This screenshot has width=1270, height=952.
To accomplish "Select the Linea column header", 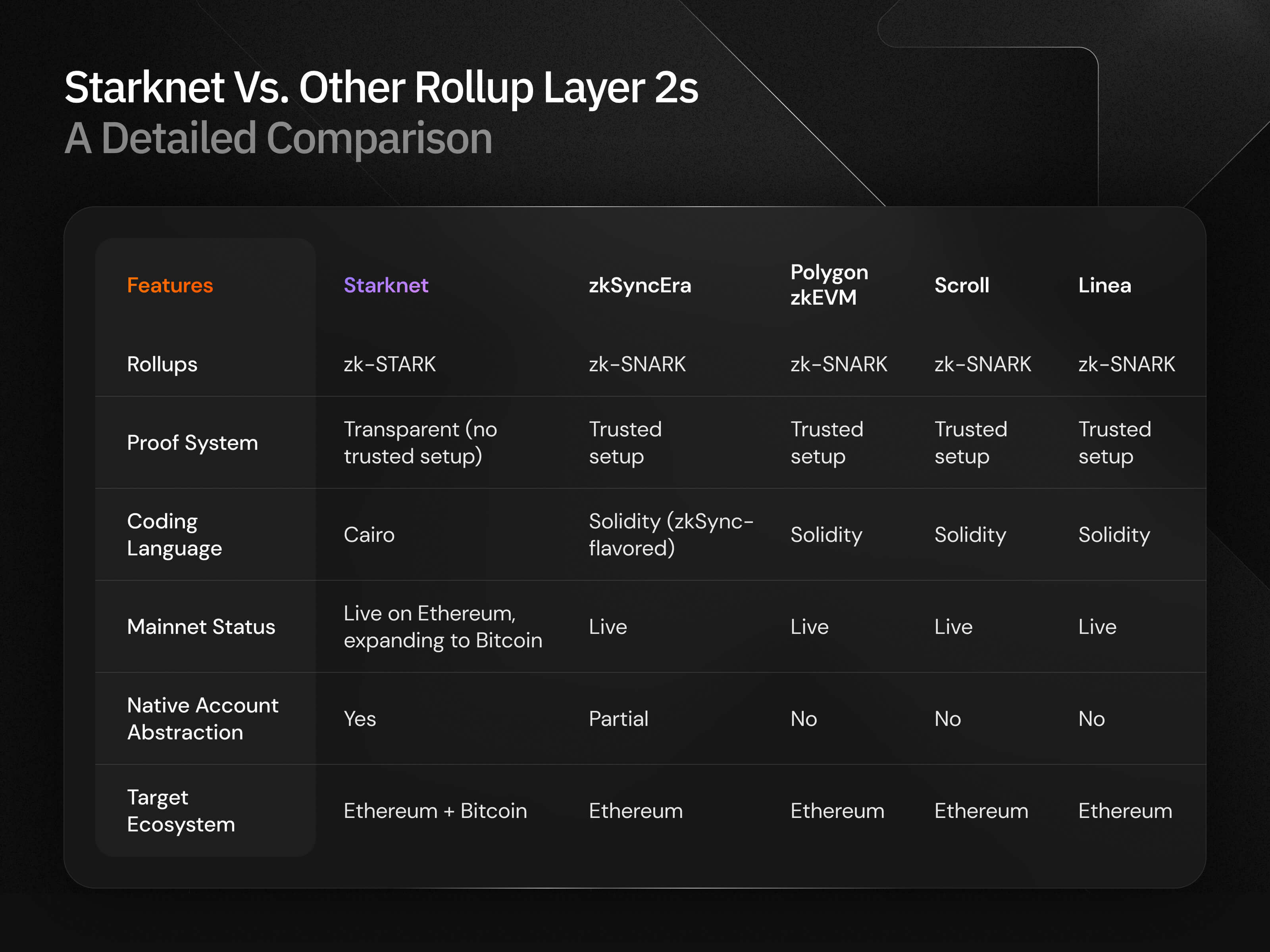I will pos(1104,285).
